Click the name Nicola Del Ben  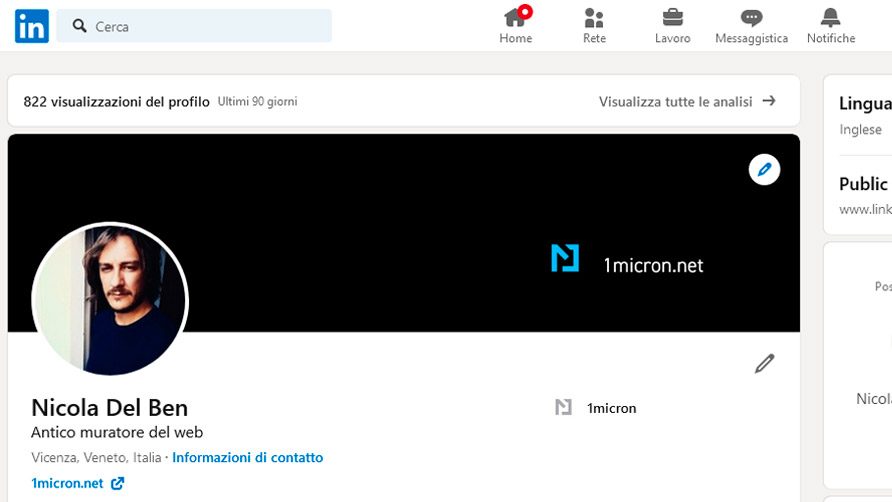[109, 408]
